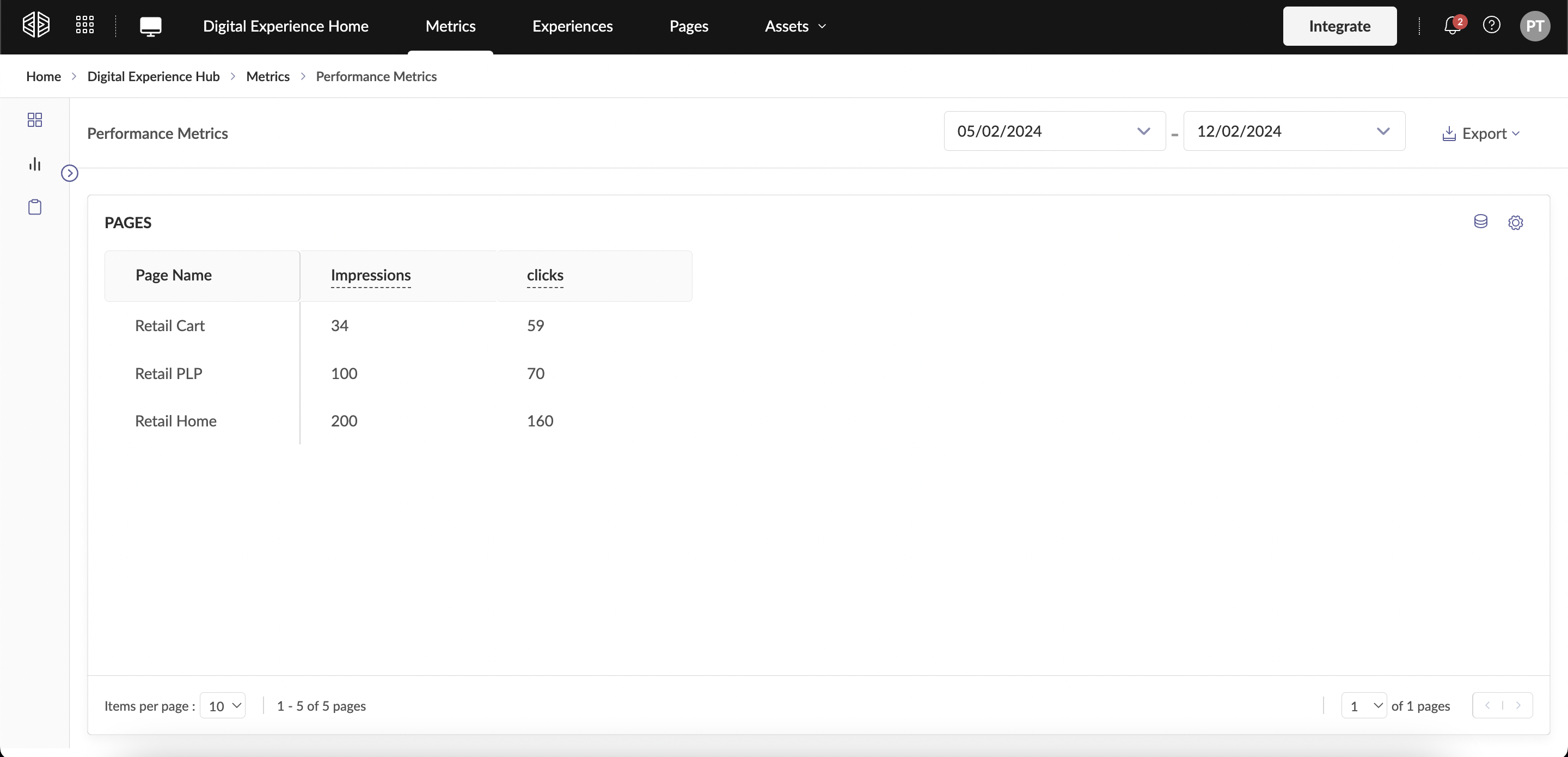Click the app logo icon in the header
The width and height of the screenshot is (1568, 757).
coord(36,26)
